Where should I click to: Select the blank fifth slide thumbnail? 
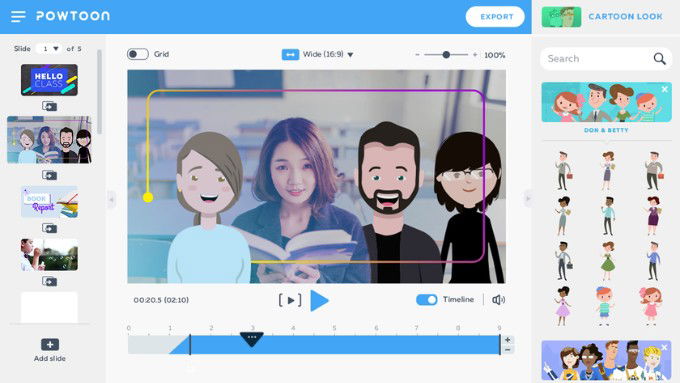[x=49, y=307]
